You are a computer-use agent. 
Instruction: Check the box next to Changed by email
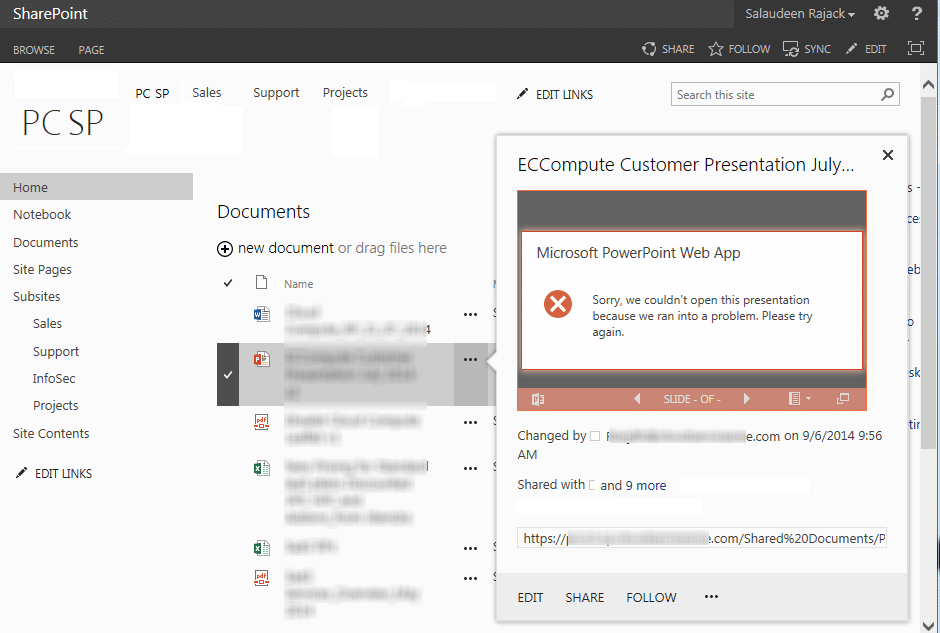(x=594, y=436)
